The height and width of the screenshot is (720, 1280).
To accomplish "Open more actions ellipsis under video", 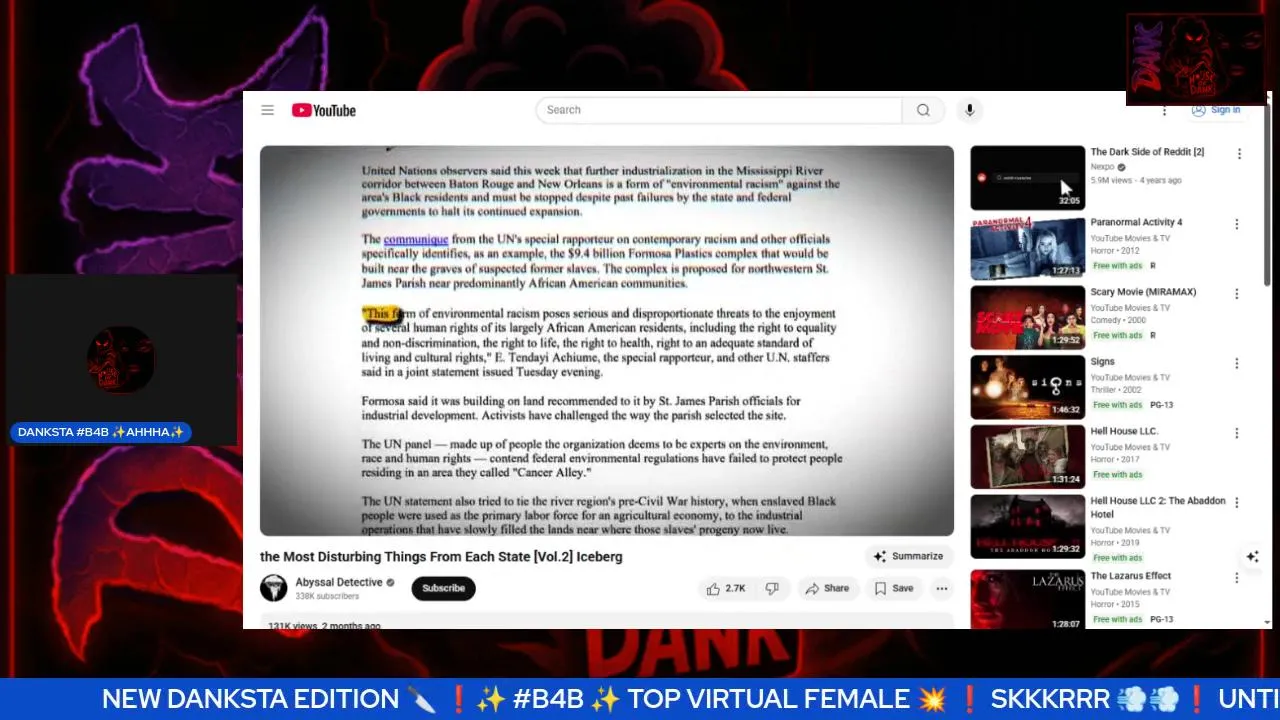I will 941,589.
